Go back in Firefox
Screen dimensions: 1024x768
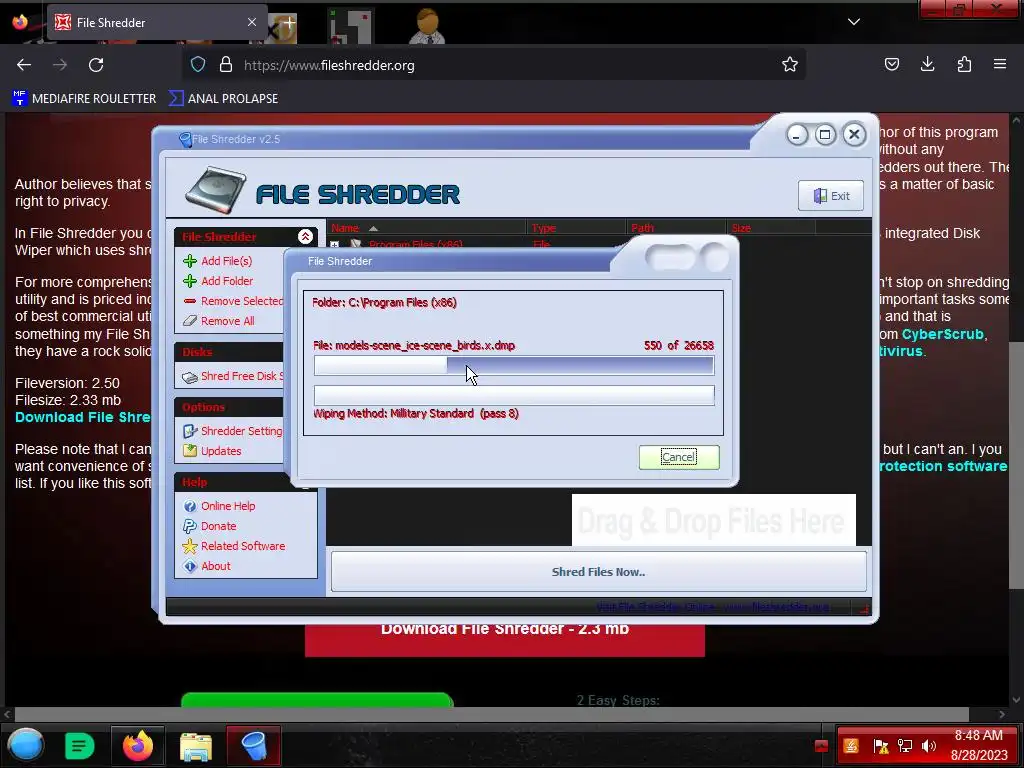tap(24, 65)
